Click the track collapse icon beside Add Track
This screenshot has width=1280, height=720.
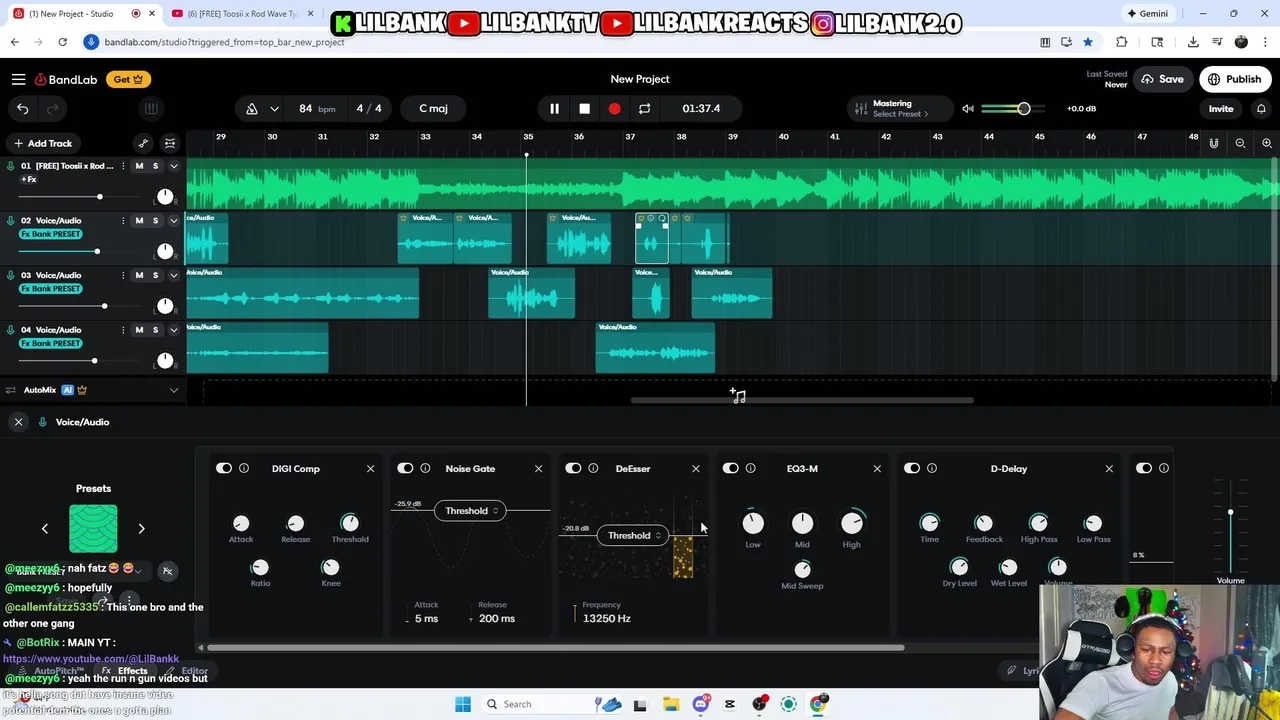coord(170,143)
